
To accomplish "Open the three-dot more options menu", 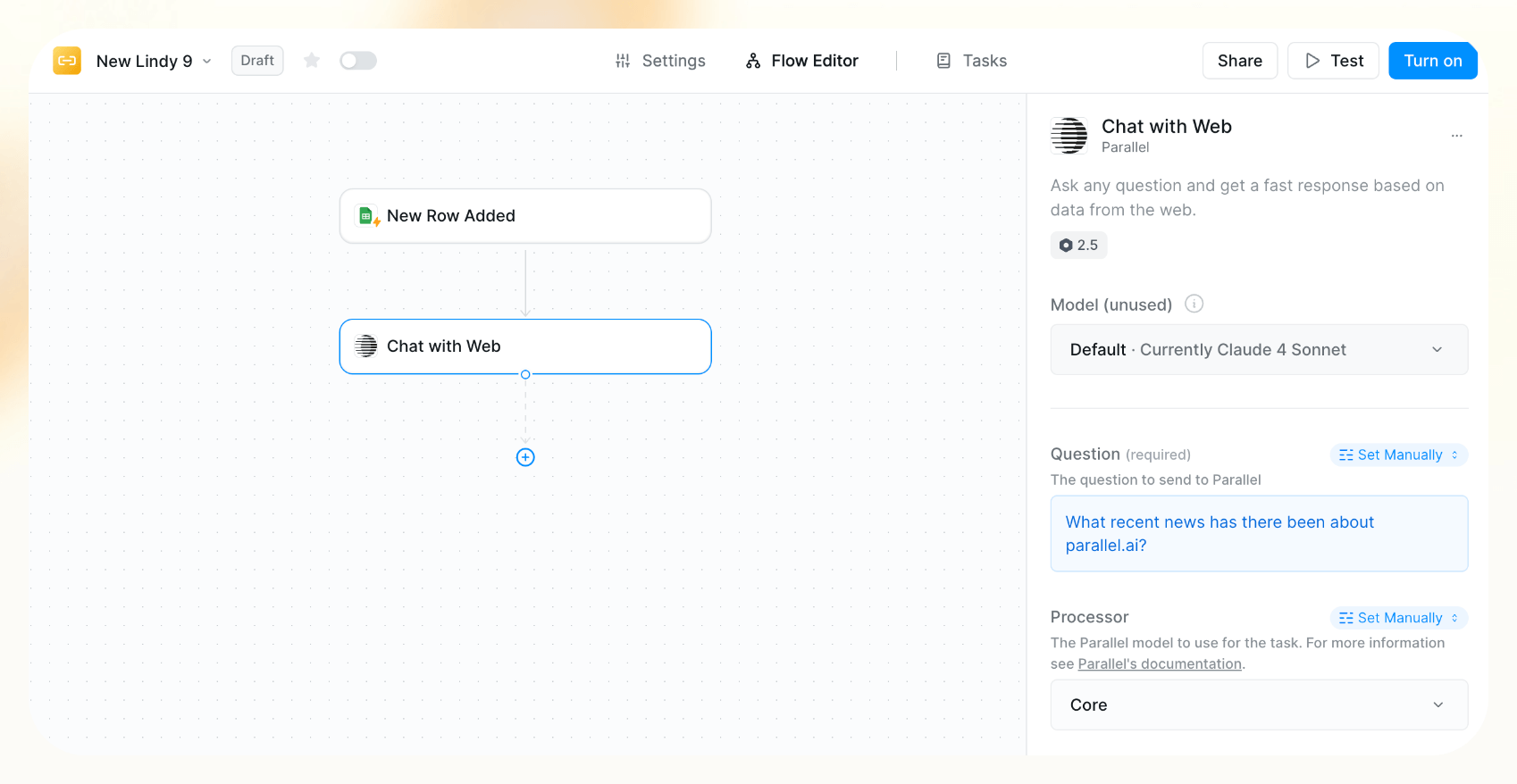I will 1457,136.
